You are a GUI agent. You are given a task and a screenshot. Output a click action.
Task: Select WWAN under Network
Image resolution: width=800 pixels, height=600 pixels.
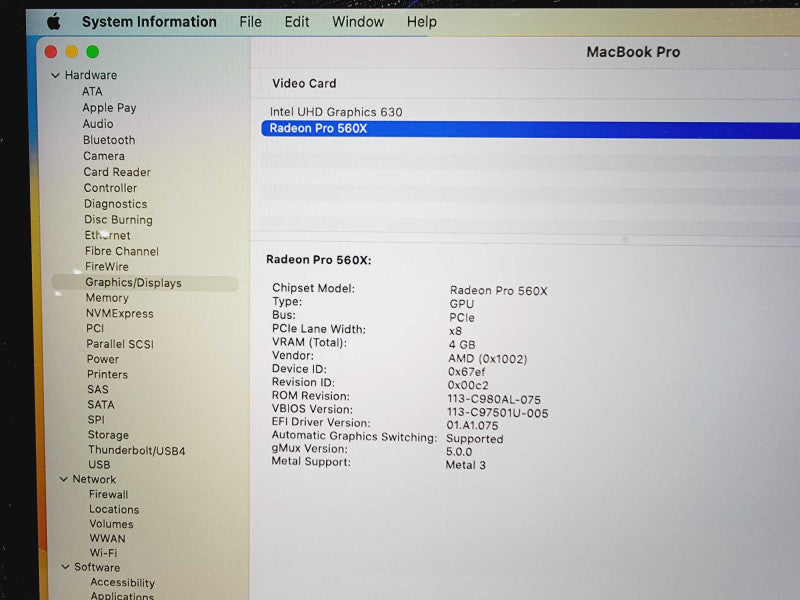click(x=107, y=538)
